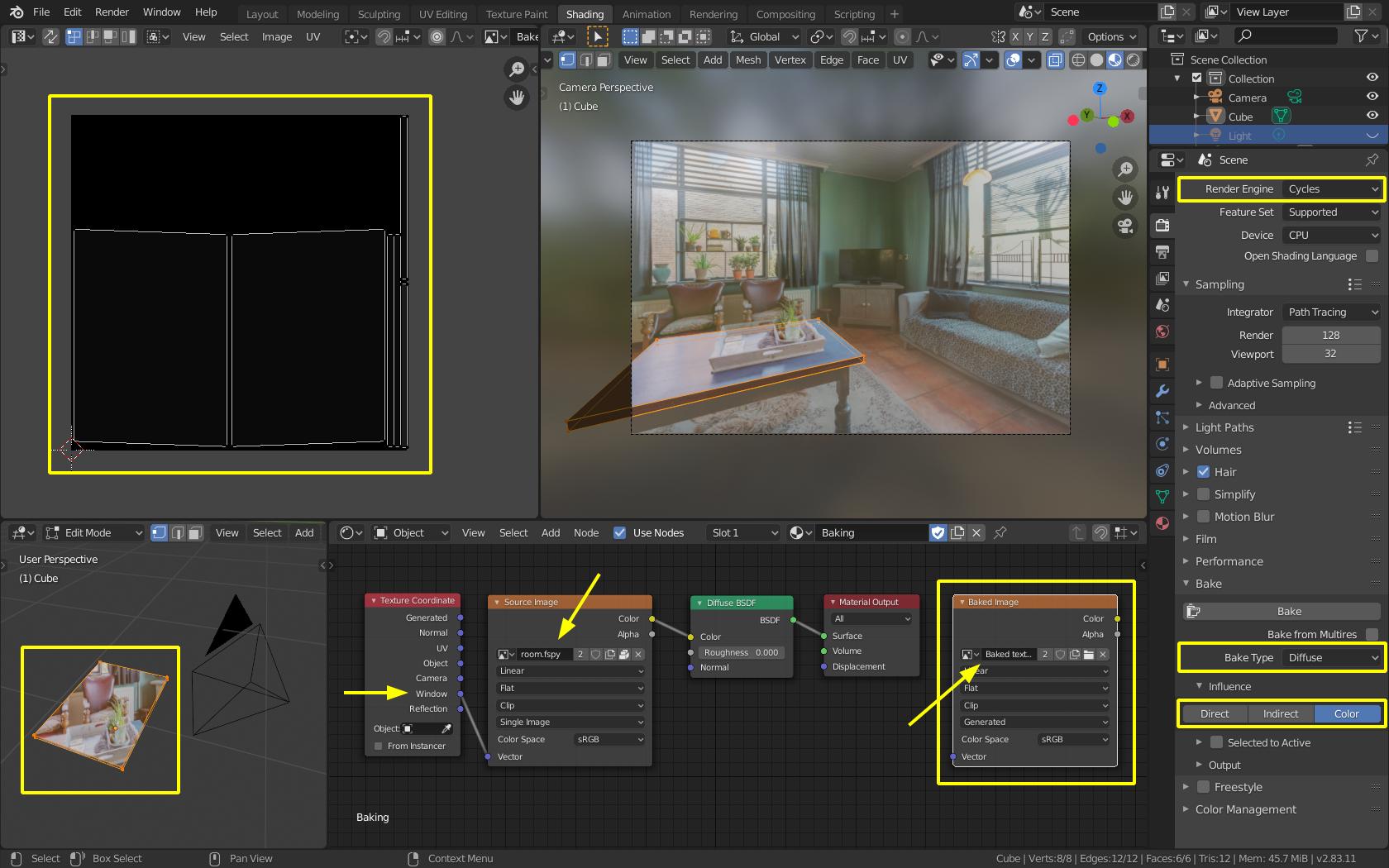Click the Render samples value field

1330,335
